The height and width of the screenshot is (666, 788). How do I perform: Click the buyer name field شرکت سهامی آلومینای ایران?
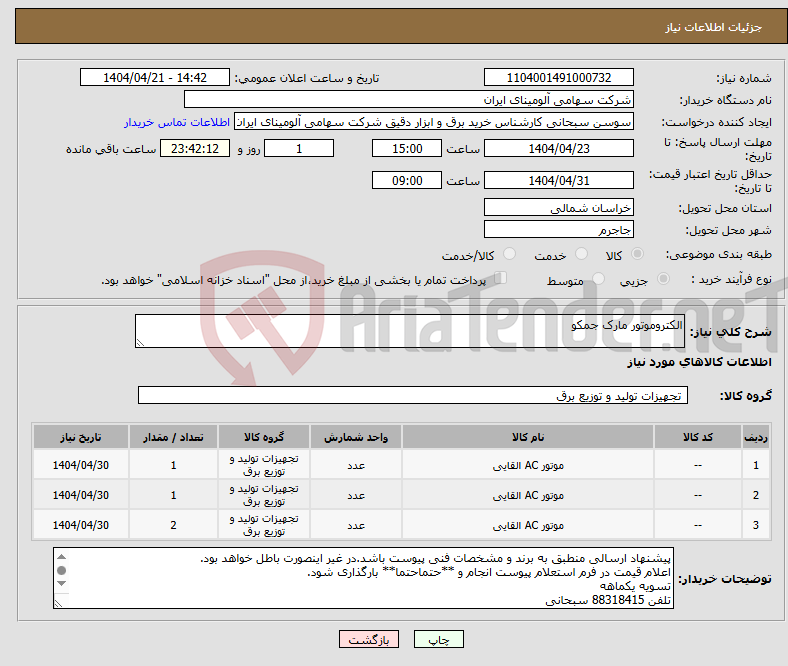(408, 100)
